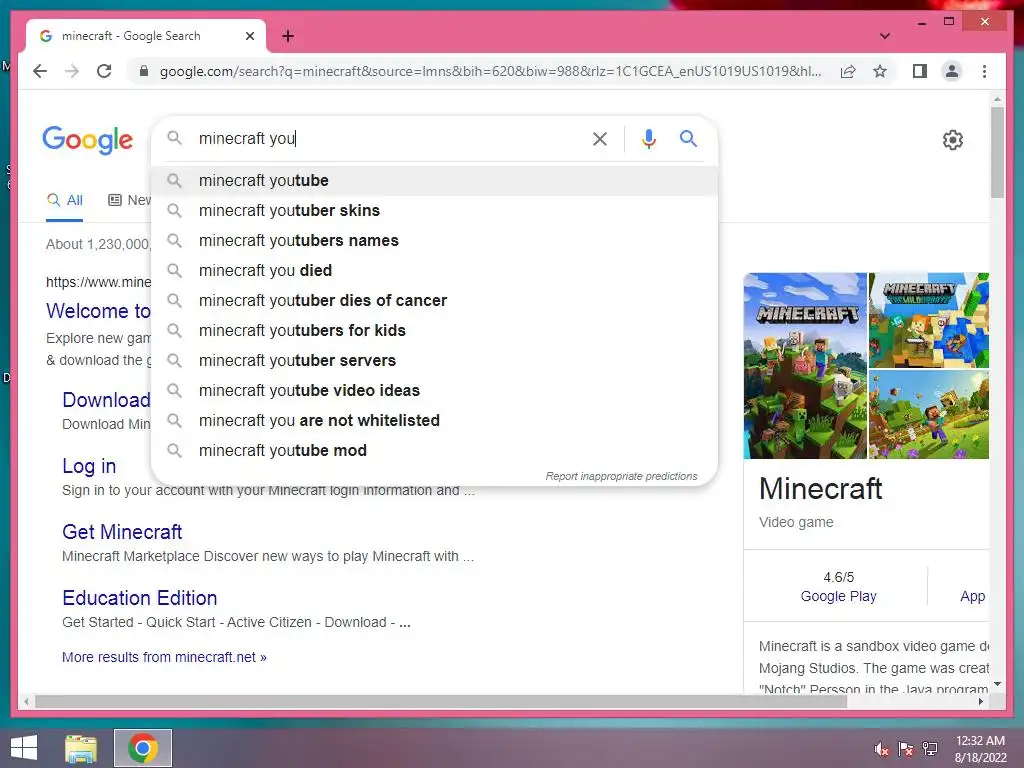Click the Google Play rating link
This screenshot has width=1024, height=768.
tap(838, 596)
